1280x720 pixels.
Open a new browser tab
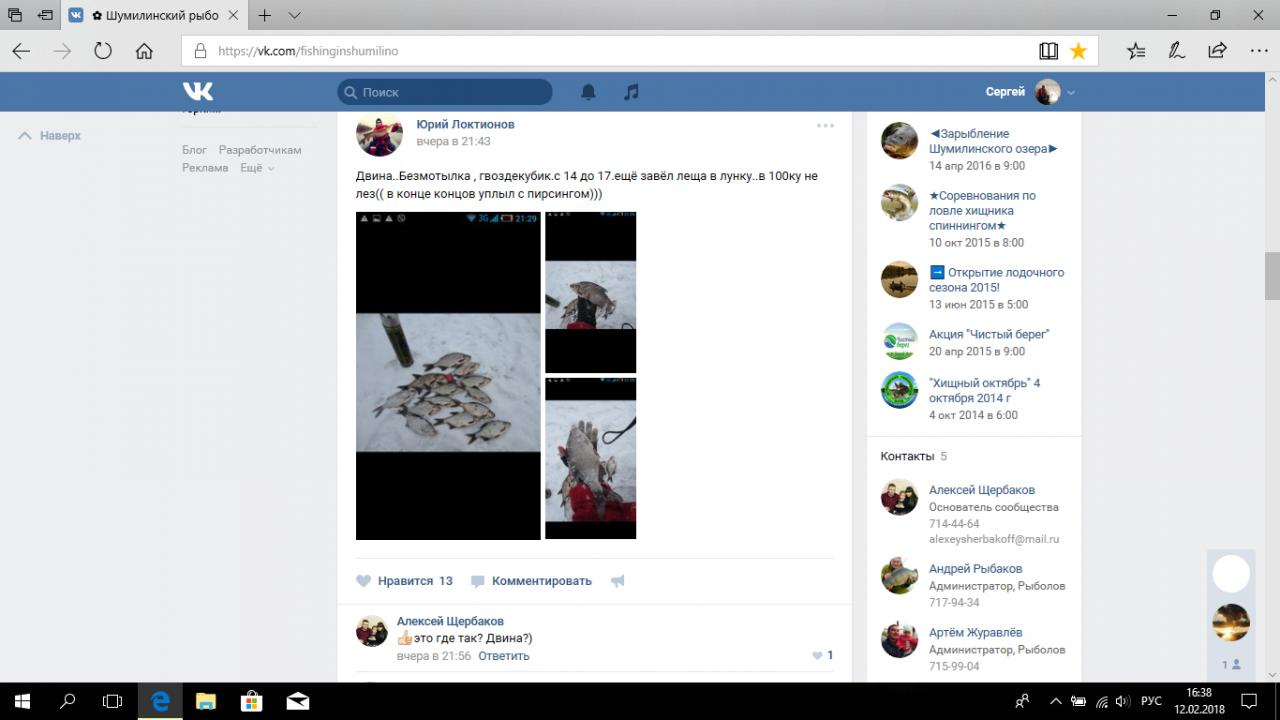pyautogui.click(x=265, y=15)
